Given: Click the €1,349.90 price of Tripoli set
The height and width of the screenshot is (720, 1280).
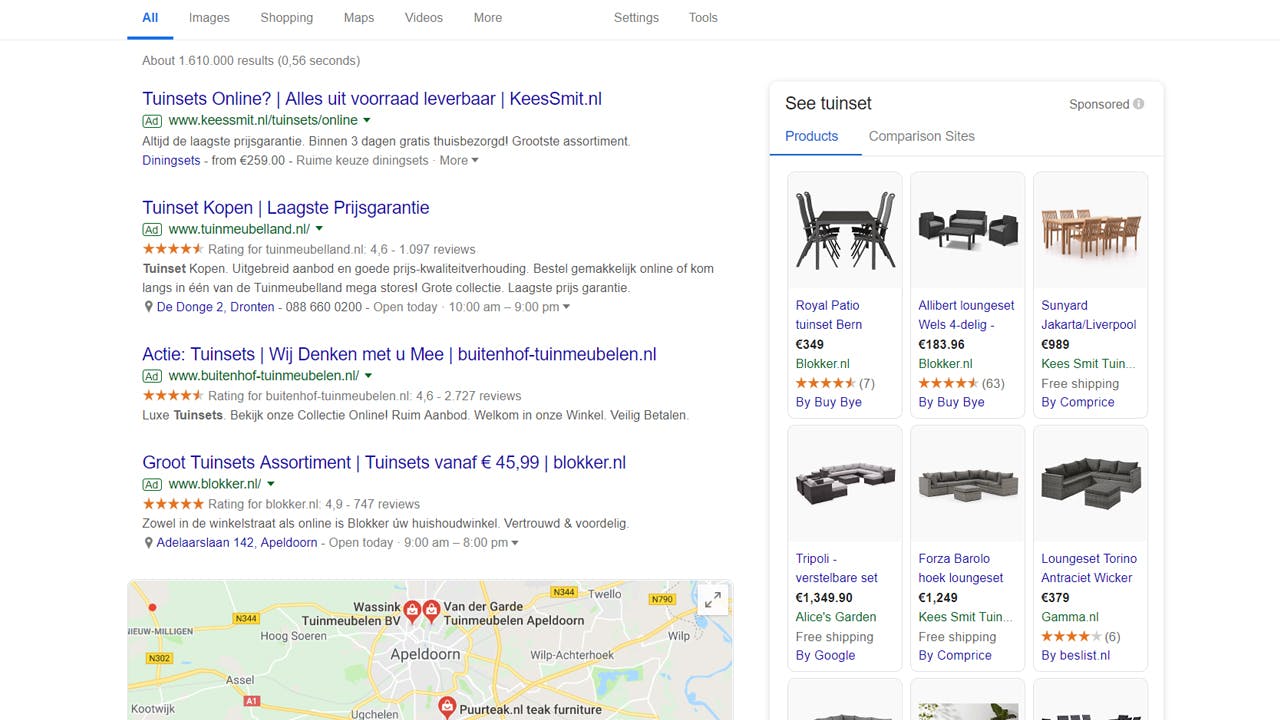Looking at the screenshot, I should click(x=824, y=598).
